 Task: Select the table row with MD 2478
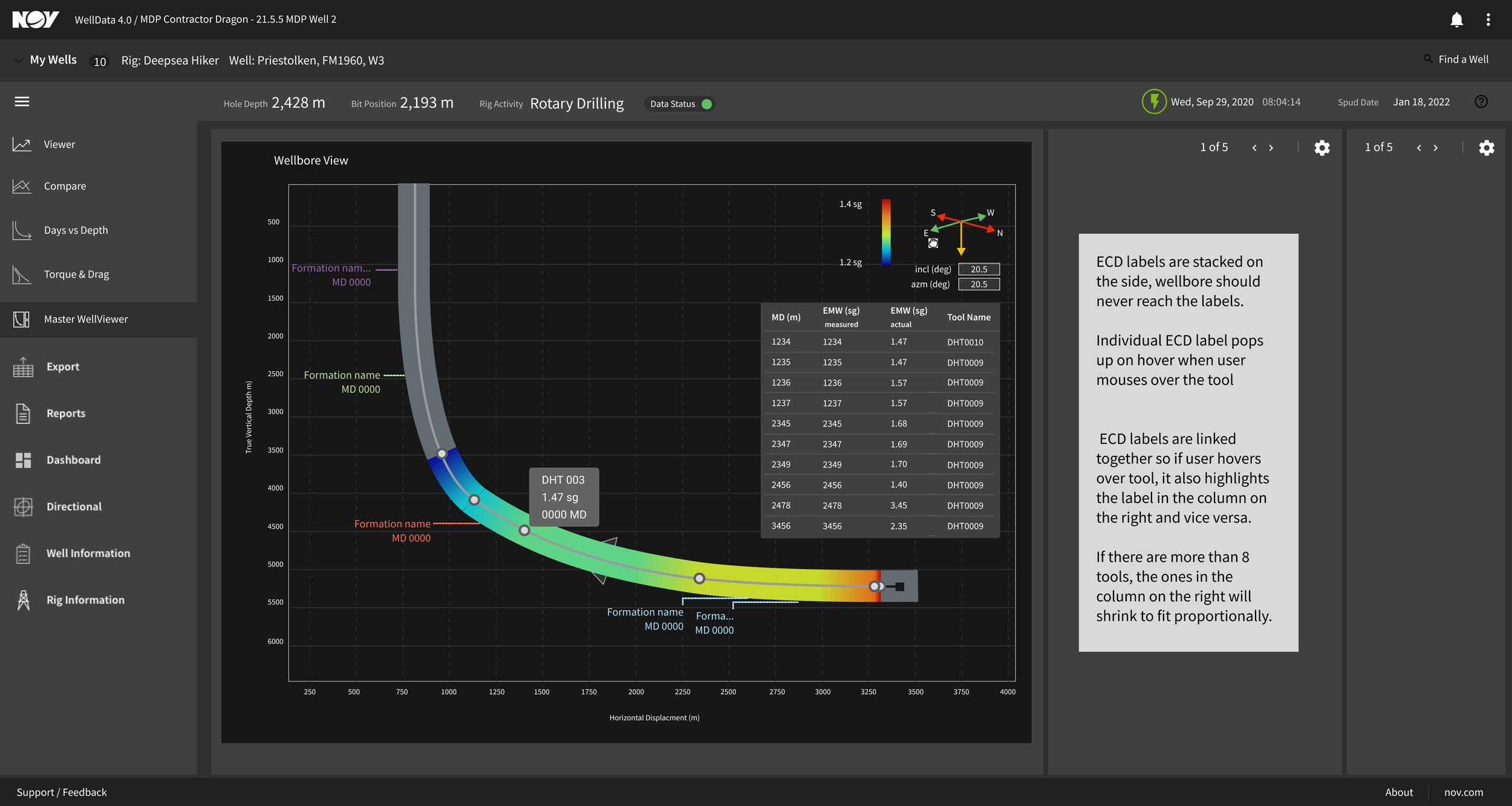point(881,505)
